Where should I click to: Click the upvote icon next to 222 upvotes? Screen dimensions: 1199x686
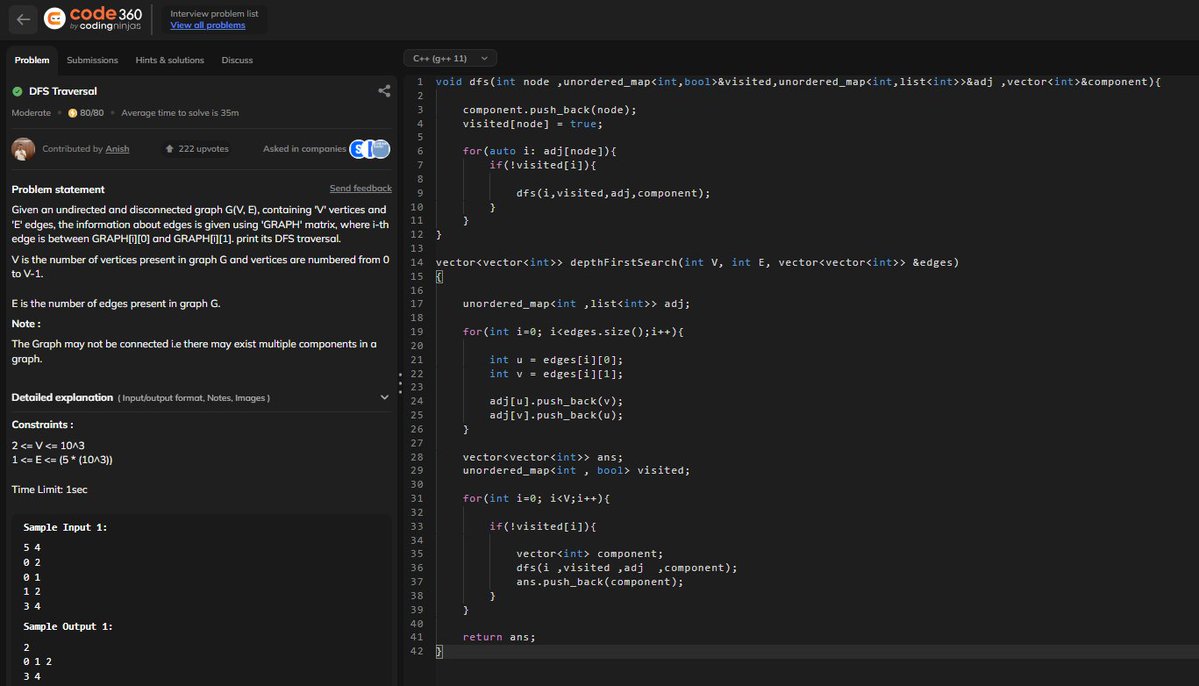point(169,149)
